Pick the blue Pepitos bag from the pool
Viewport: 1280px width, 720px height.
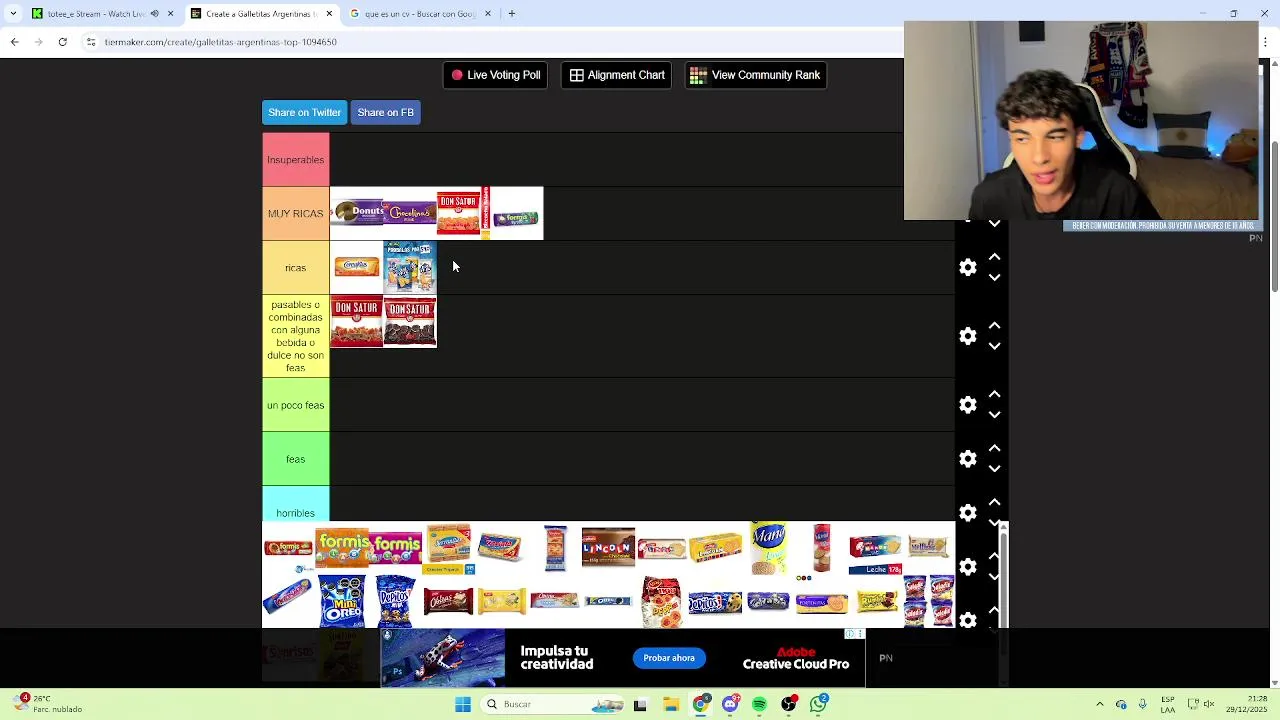pyautogui.click(x=396, y=602)
